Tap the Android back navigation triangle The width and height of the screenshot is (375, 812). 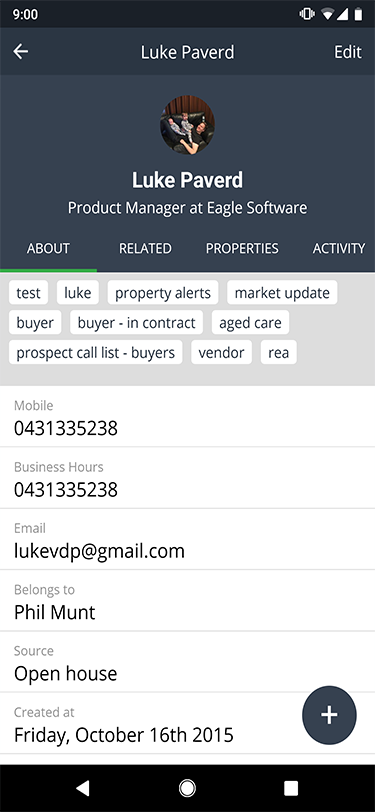pyautogui.click(x=83, y=788)
